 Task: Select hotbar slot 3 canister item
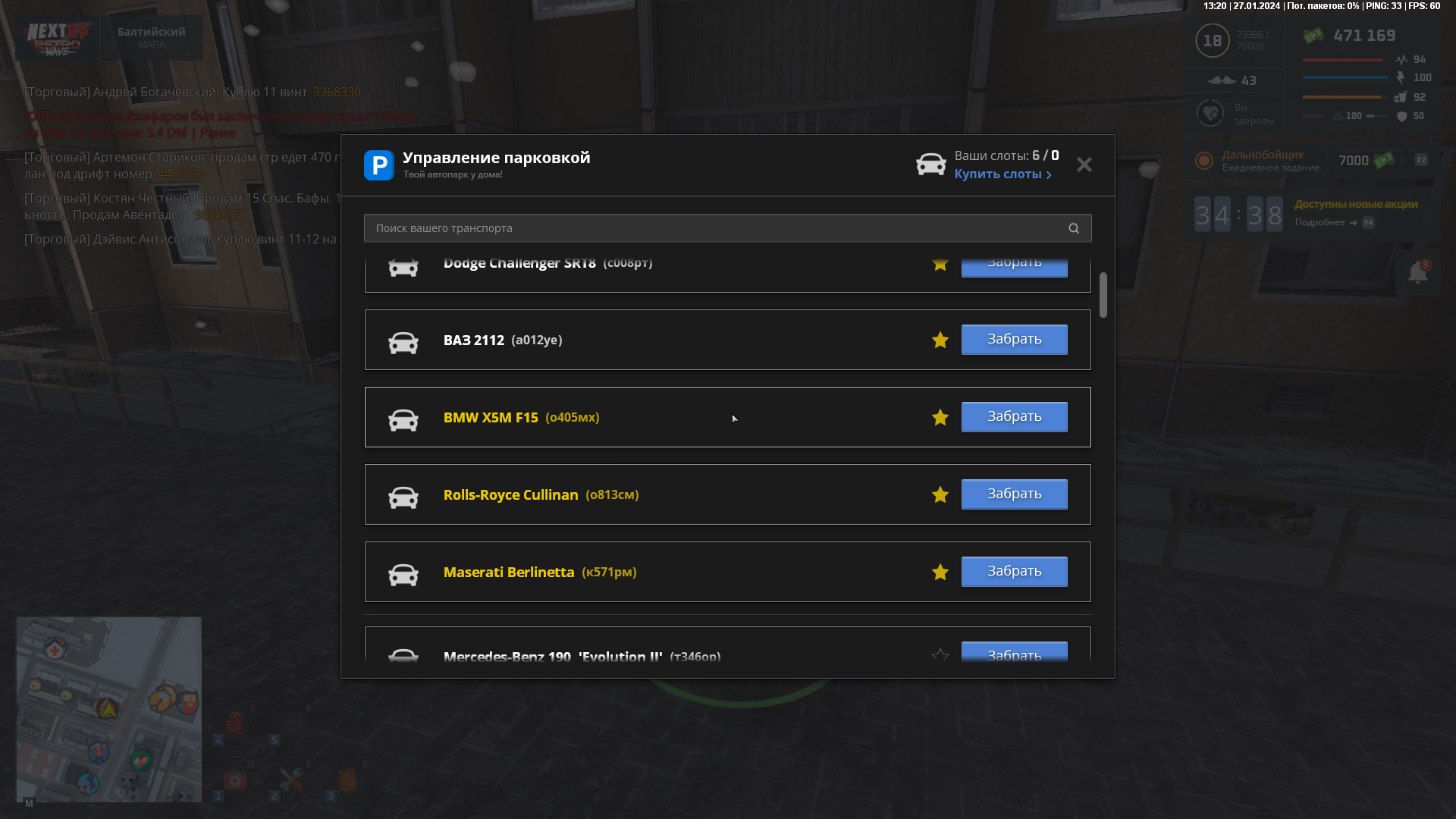(x=347, y=780)
